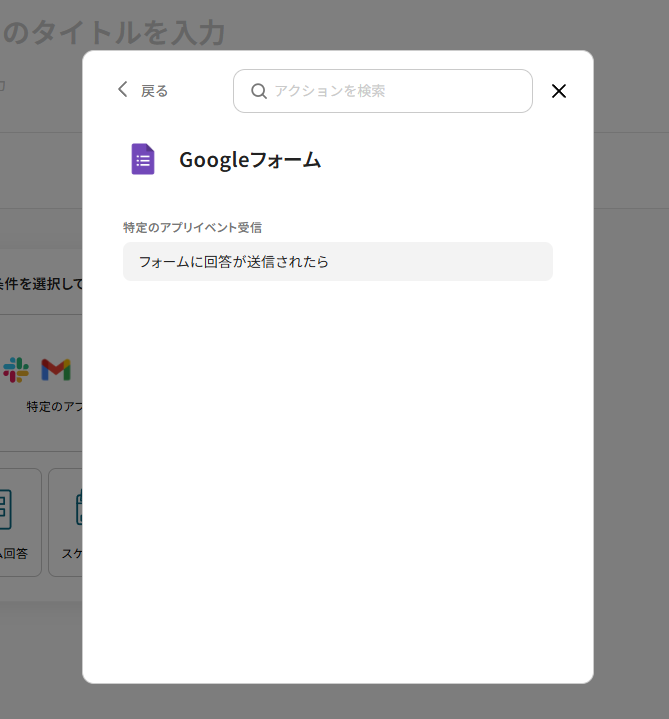
Task: Click the back chevron arrow icon
Action: [x=123, y=90]
